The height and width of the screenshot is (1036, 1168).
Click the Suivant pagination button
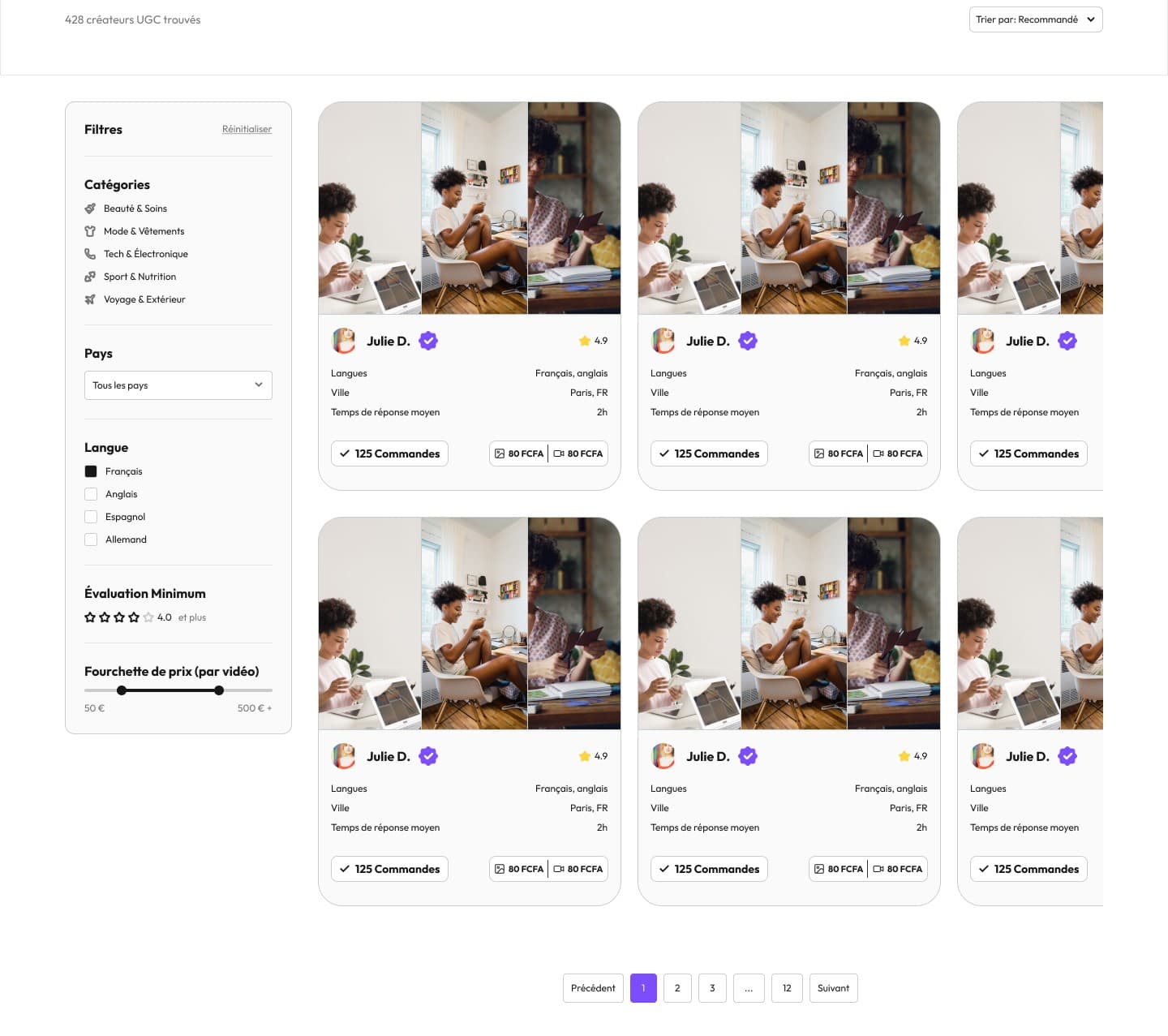click(833, 988)
